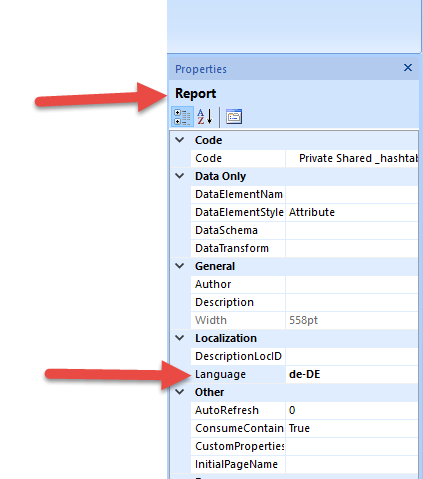The width and height of the screenshot is (423, 479).
Task: Click the DescriptionLocID value field
Action: (352, 356)
